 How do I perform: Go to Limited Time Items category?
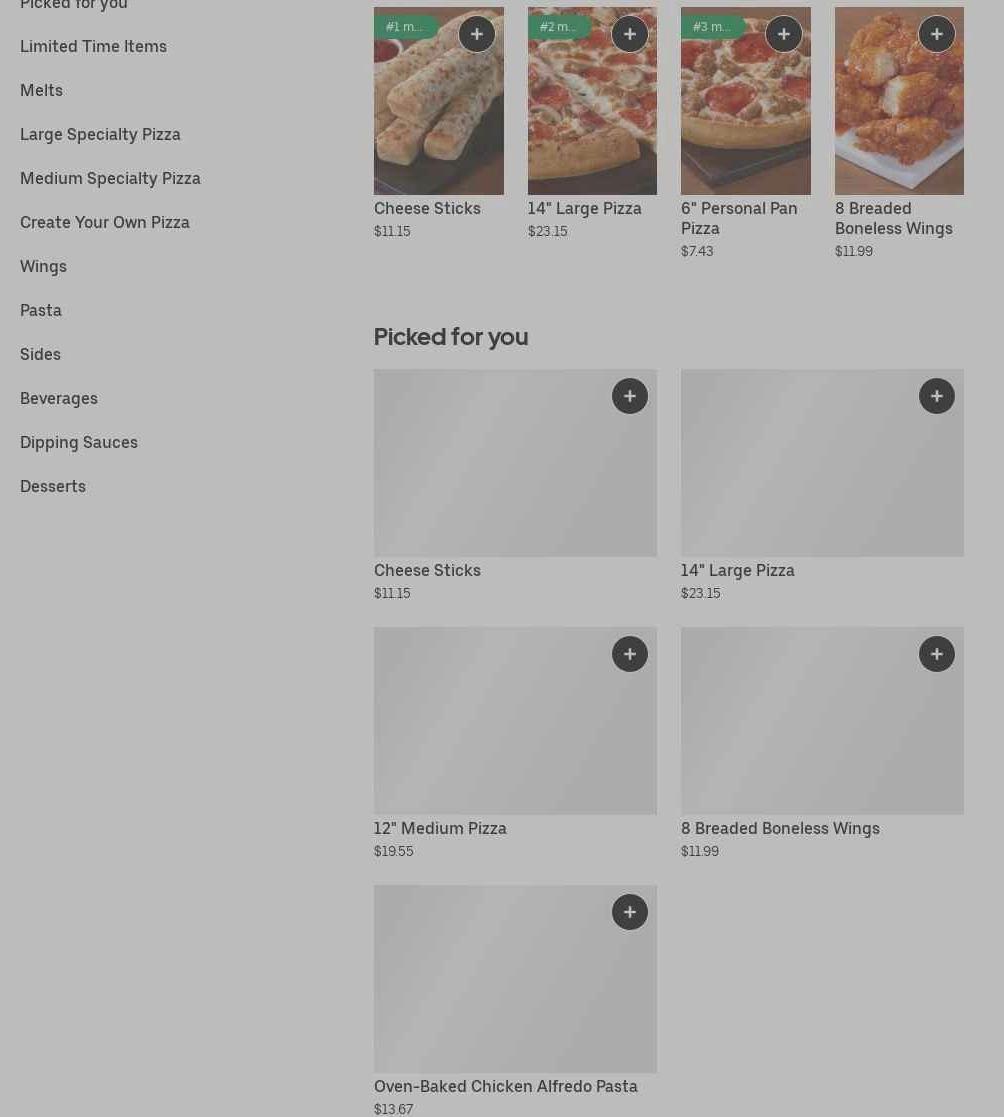[93, 46]
